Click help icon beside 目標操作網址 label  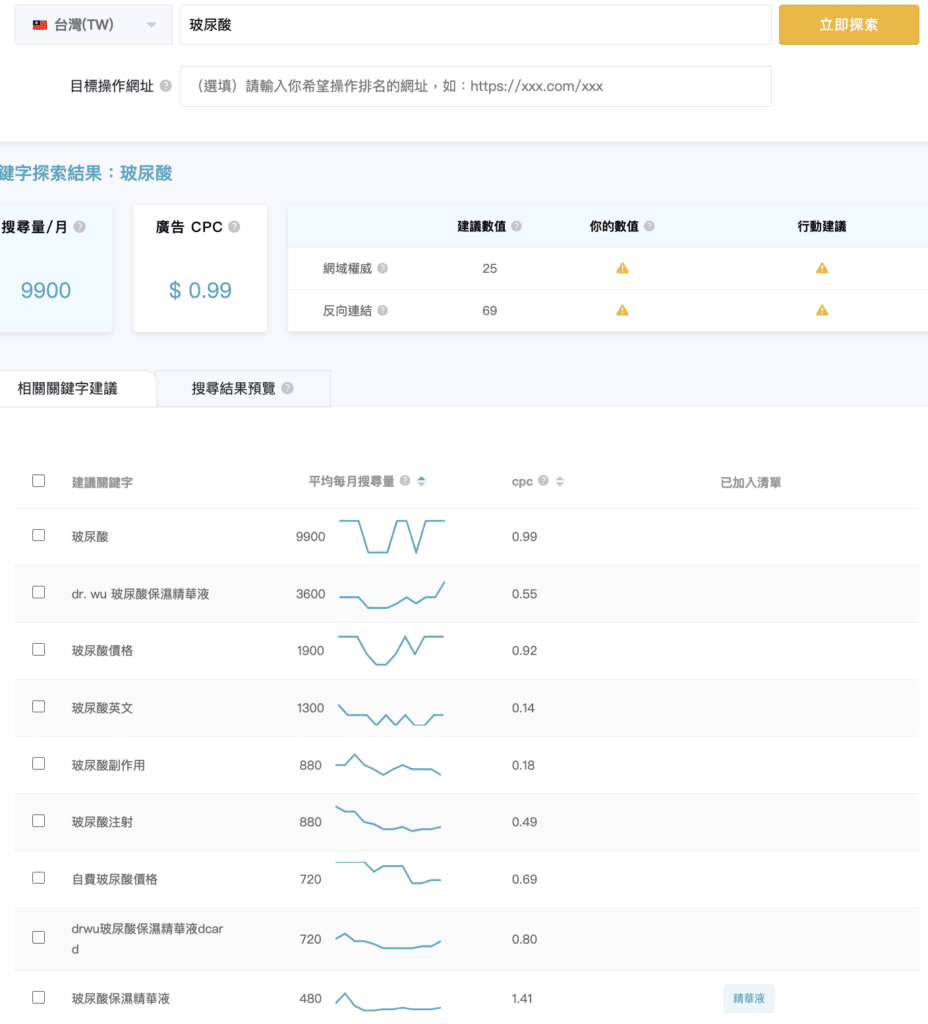point(165,86)
